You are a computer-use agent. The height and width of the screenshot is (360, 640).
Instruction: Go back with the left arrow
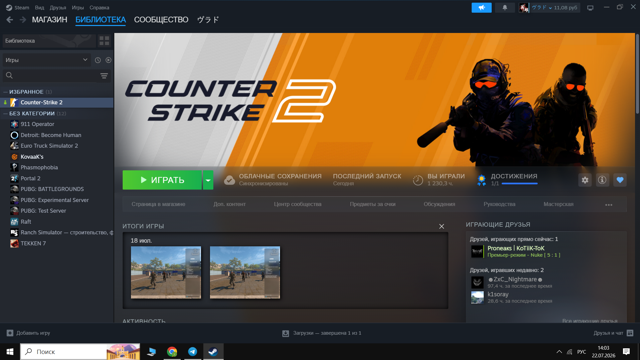tap(10, 20)
